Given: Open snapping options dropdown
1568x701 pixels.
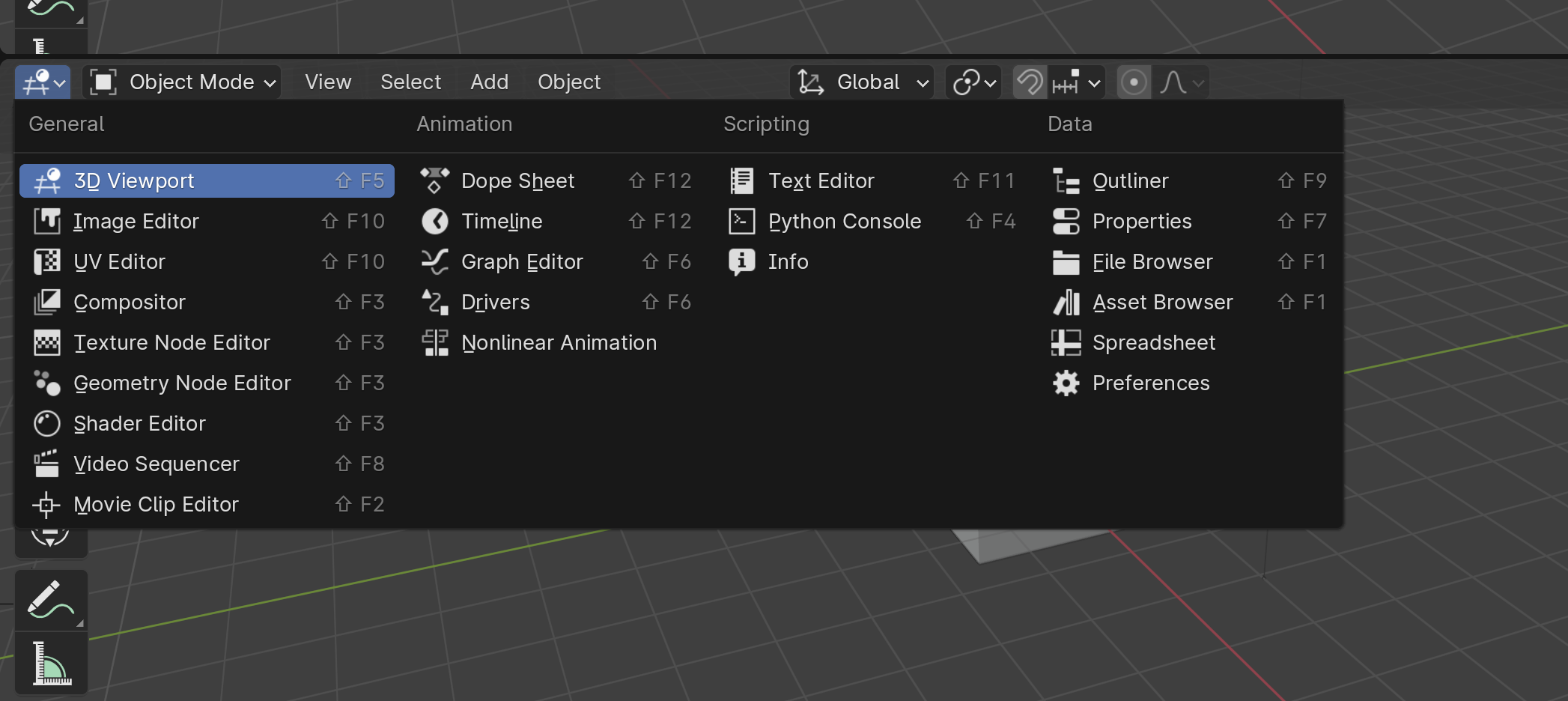Looking at the screenshot, I should pyautogui.click(x=1077, y=82).
